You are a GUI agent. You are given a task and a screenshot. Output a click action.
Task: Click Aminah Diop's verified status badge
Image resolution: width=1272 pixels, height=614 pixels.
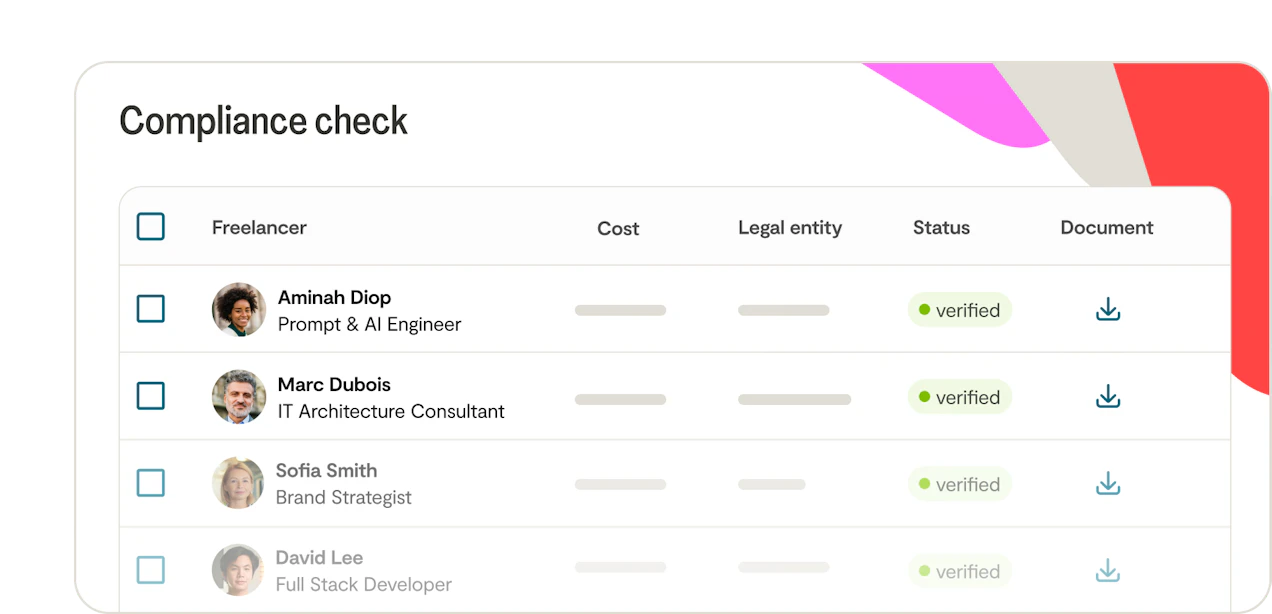[960, 310]
